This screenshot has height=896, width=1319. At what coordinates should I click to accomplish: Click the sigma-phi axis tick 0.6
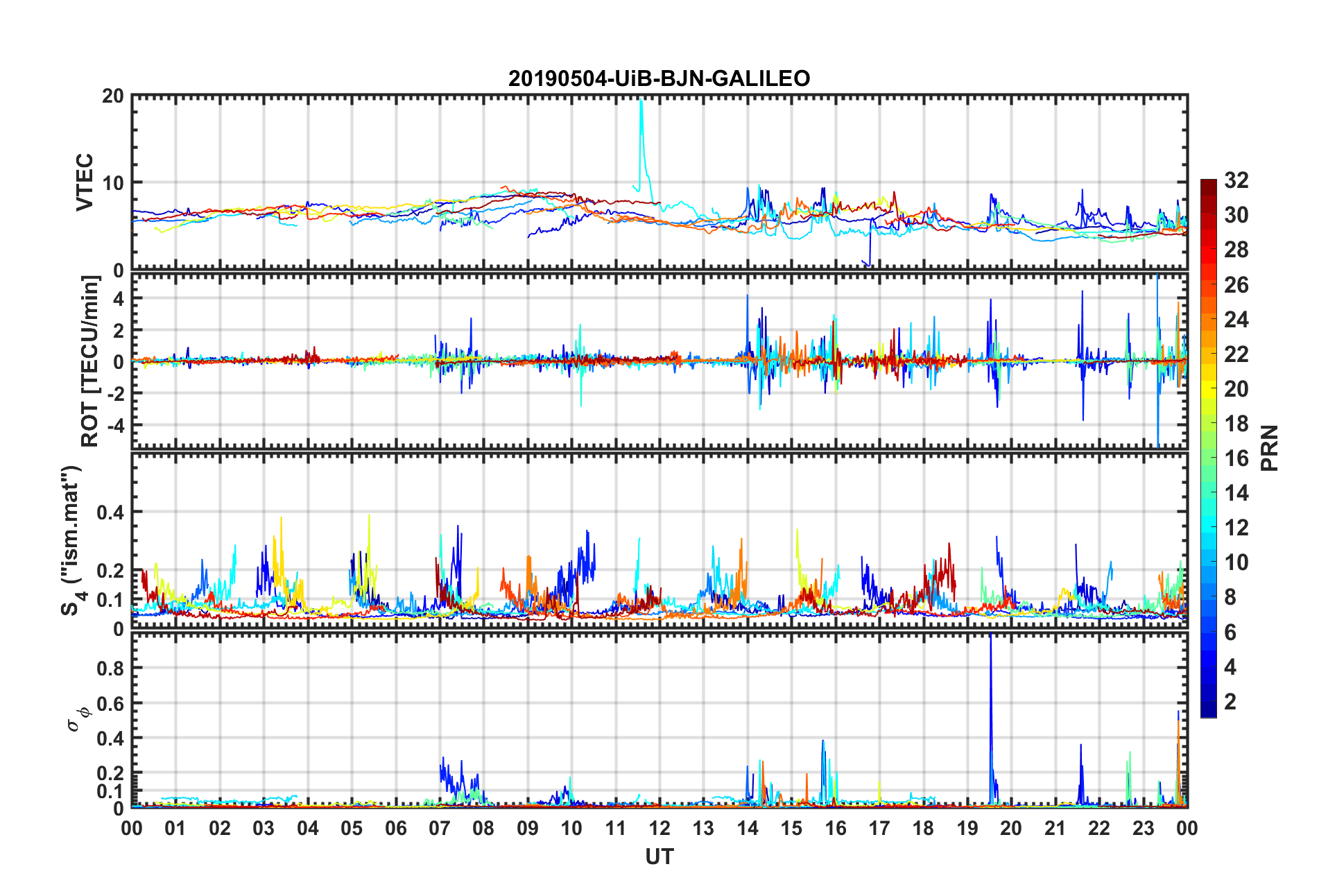pos(110,703)
